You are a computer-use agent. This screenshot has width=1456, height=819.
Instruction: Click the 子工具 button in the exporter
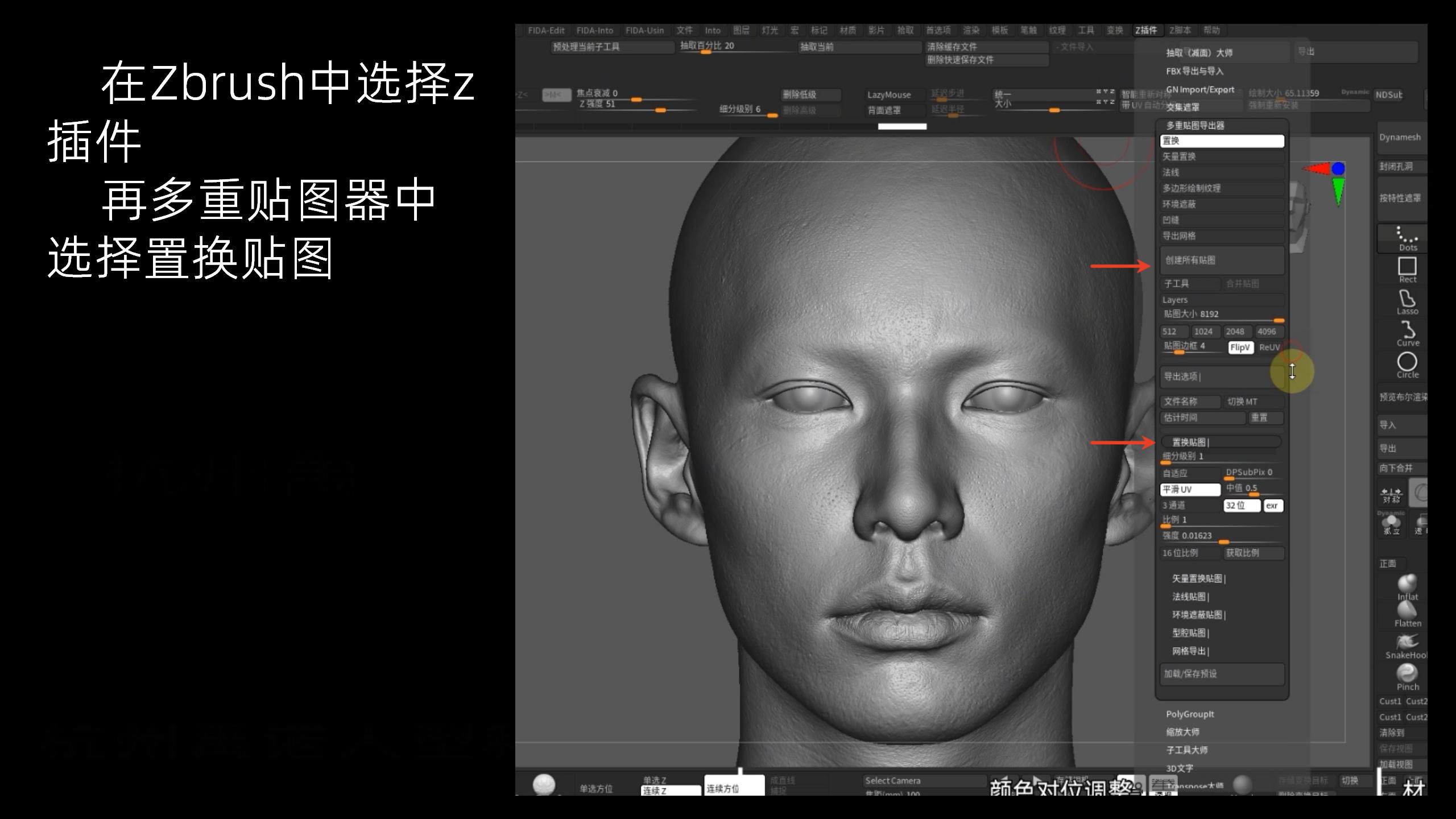pos(1190,283)
